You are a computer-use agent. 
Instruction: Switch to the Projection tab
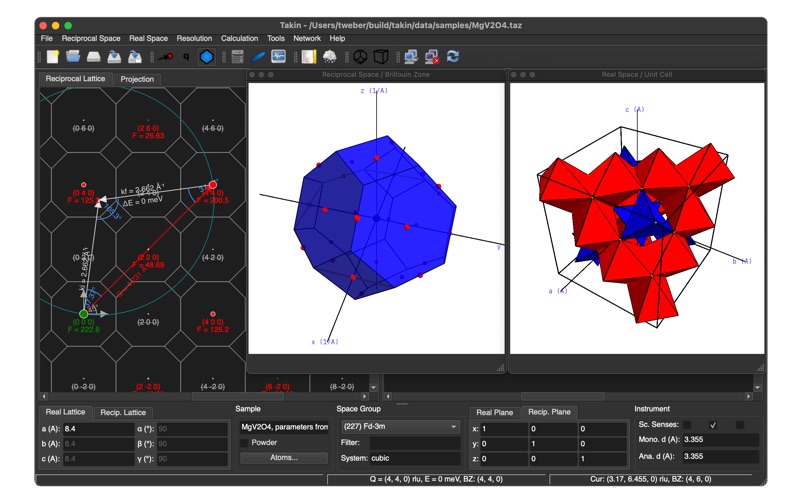pyautogui.click(x=137, y=79)
